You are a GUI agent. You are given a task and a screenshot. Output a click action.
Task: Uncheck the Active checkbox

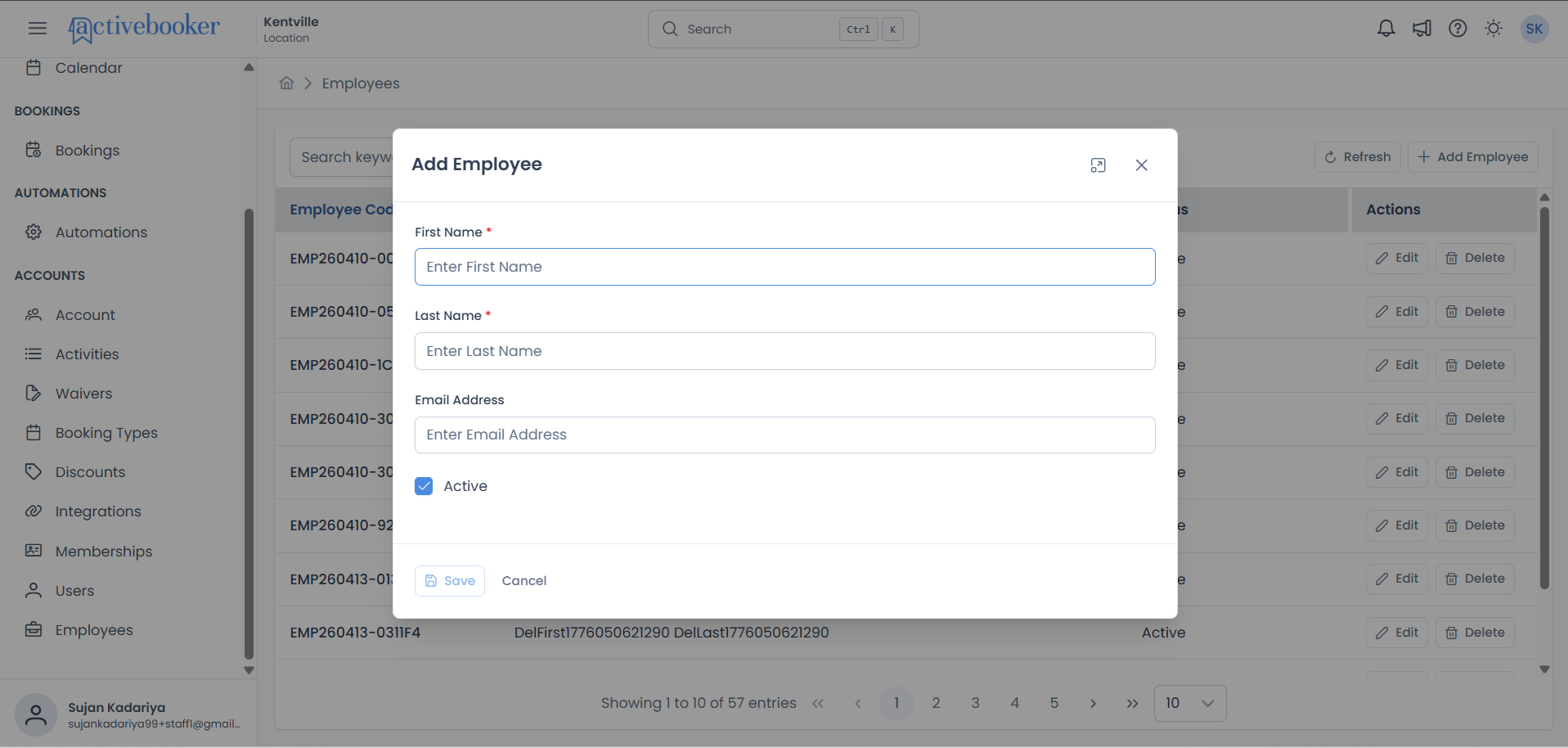point(424,486)
